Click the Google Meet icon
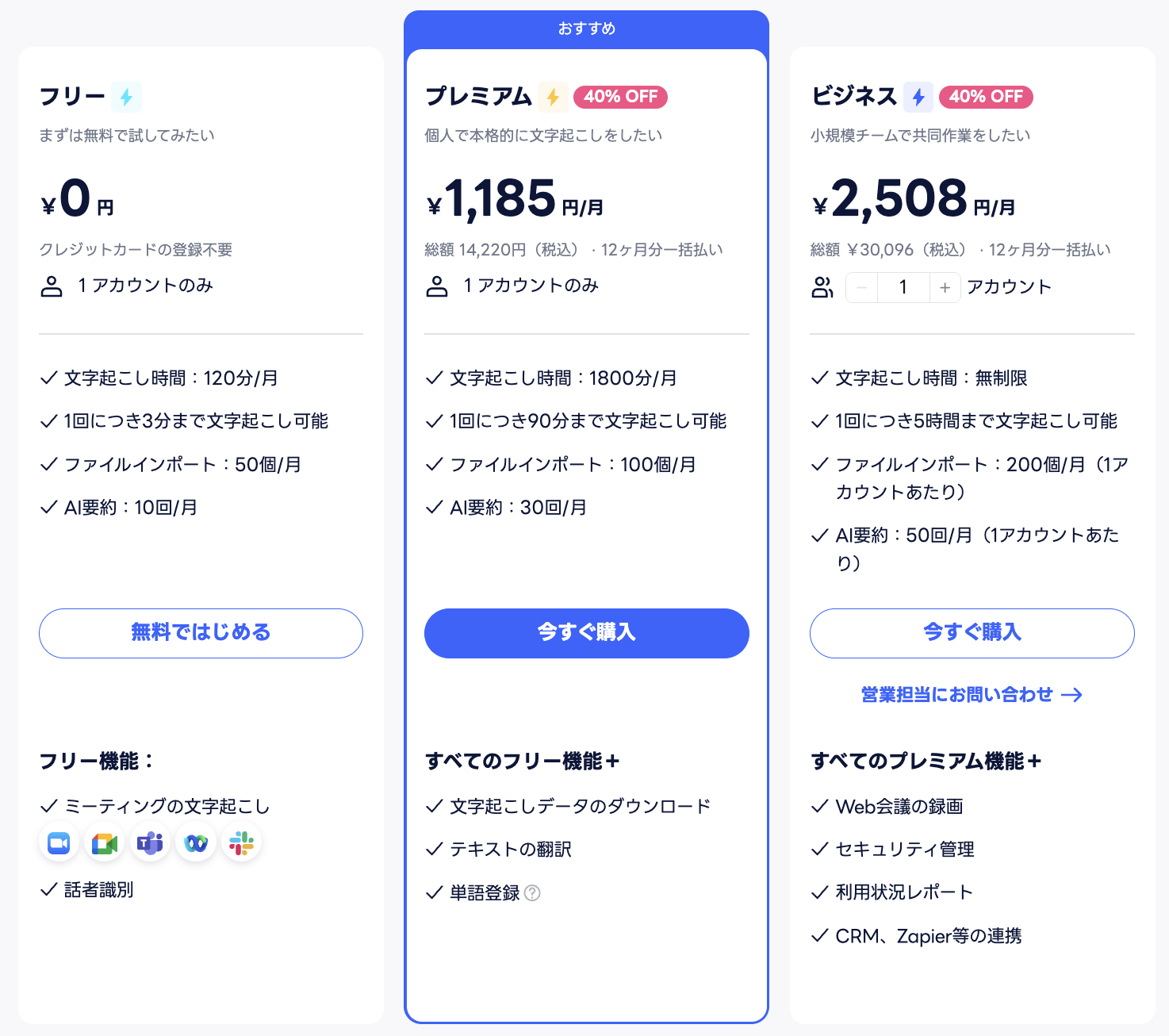1169x1036 pixels. click(x=105, y=842)
